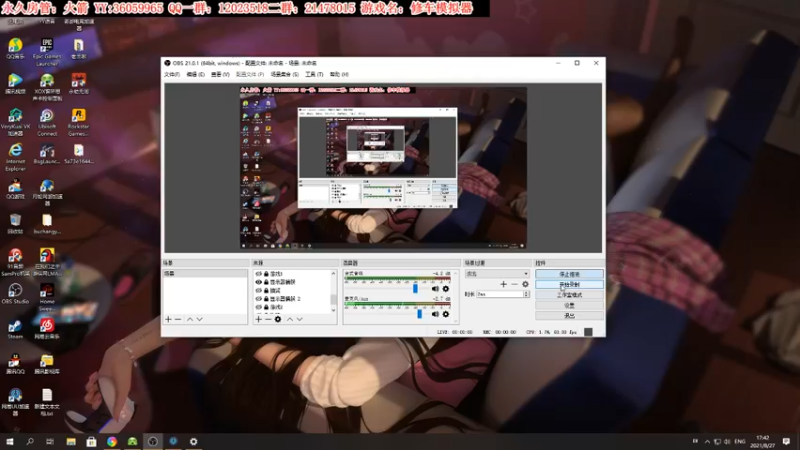Open the 配置文件(P) Profile menu
Screen dimensions: 800x450
tap(249, 74)
